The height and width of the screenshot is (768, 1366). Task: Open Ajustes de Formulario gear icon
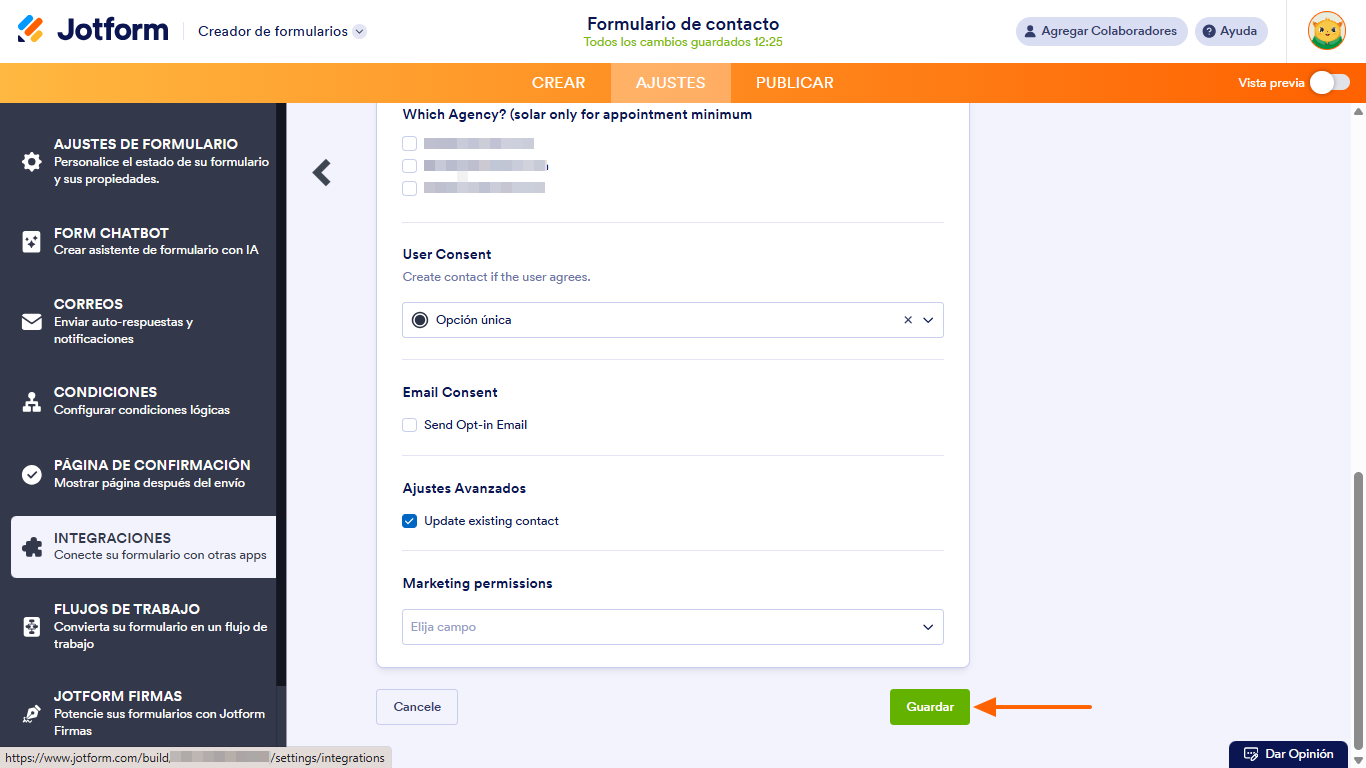pos(32,162)
